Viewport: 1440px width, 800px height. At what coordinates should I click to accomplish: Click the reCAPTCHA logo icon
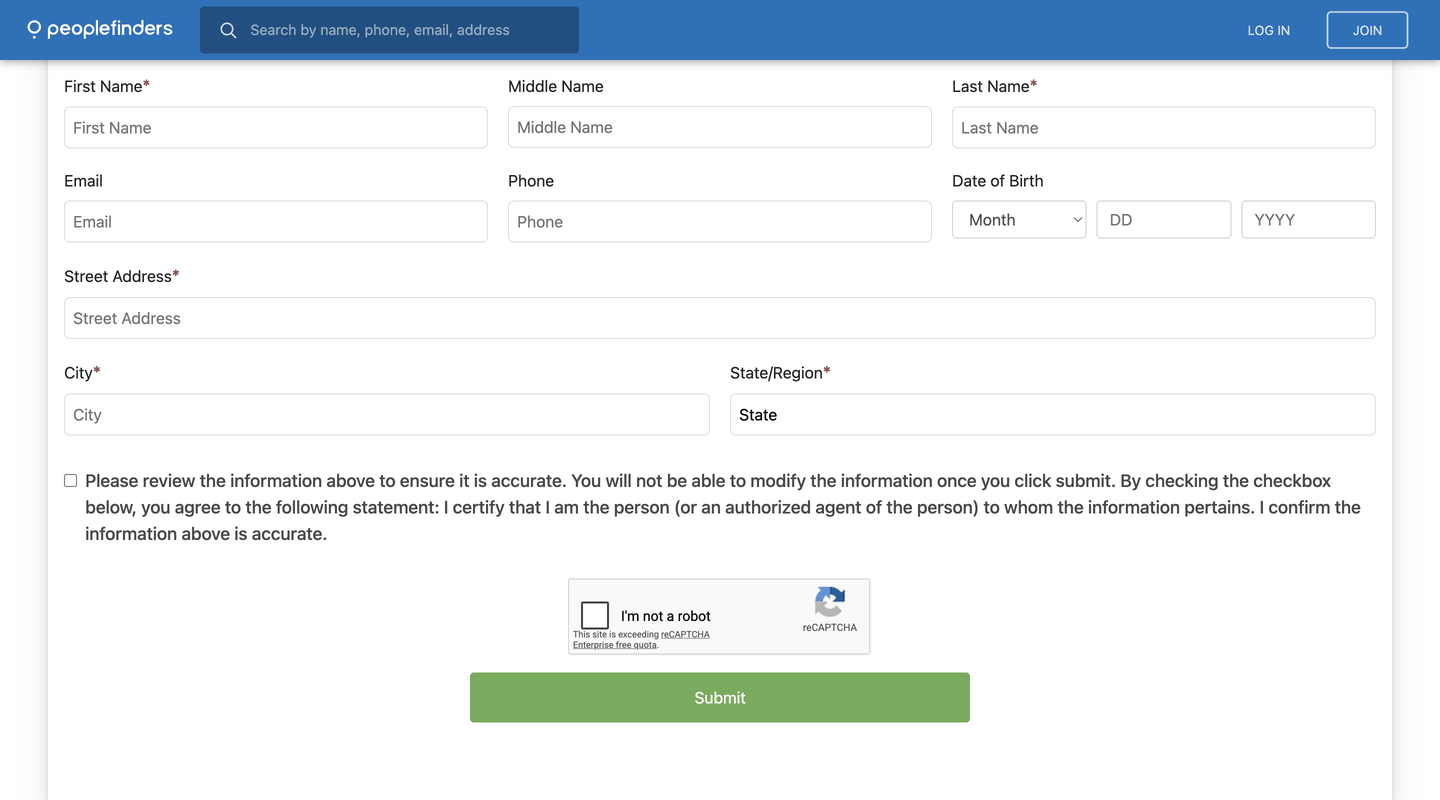829,602
